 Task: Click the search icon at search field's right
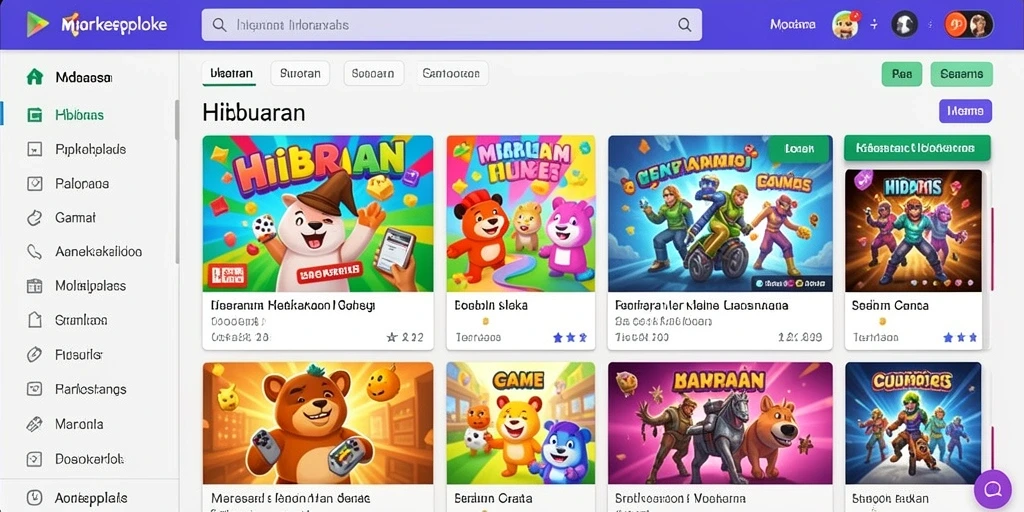pos(684,25)
